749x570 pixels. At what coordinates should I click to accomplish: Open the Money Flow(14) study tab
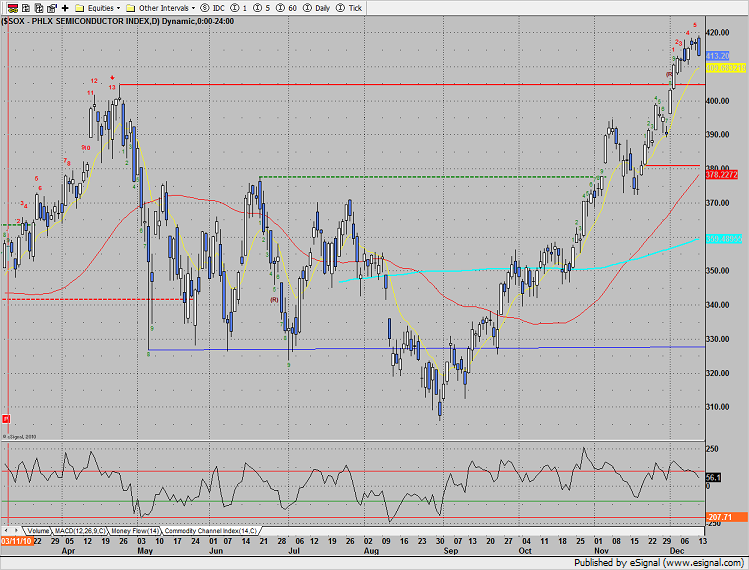(135, 531)
